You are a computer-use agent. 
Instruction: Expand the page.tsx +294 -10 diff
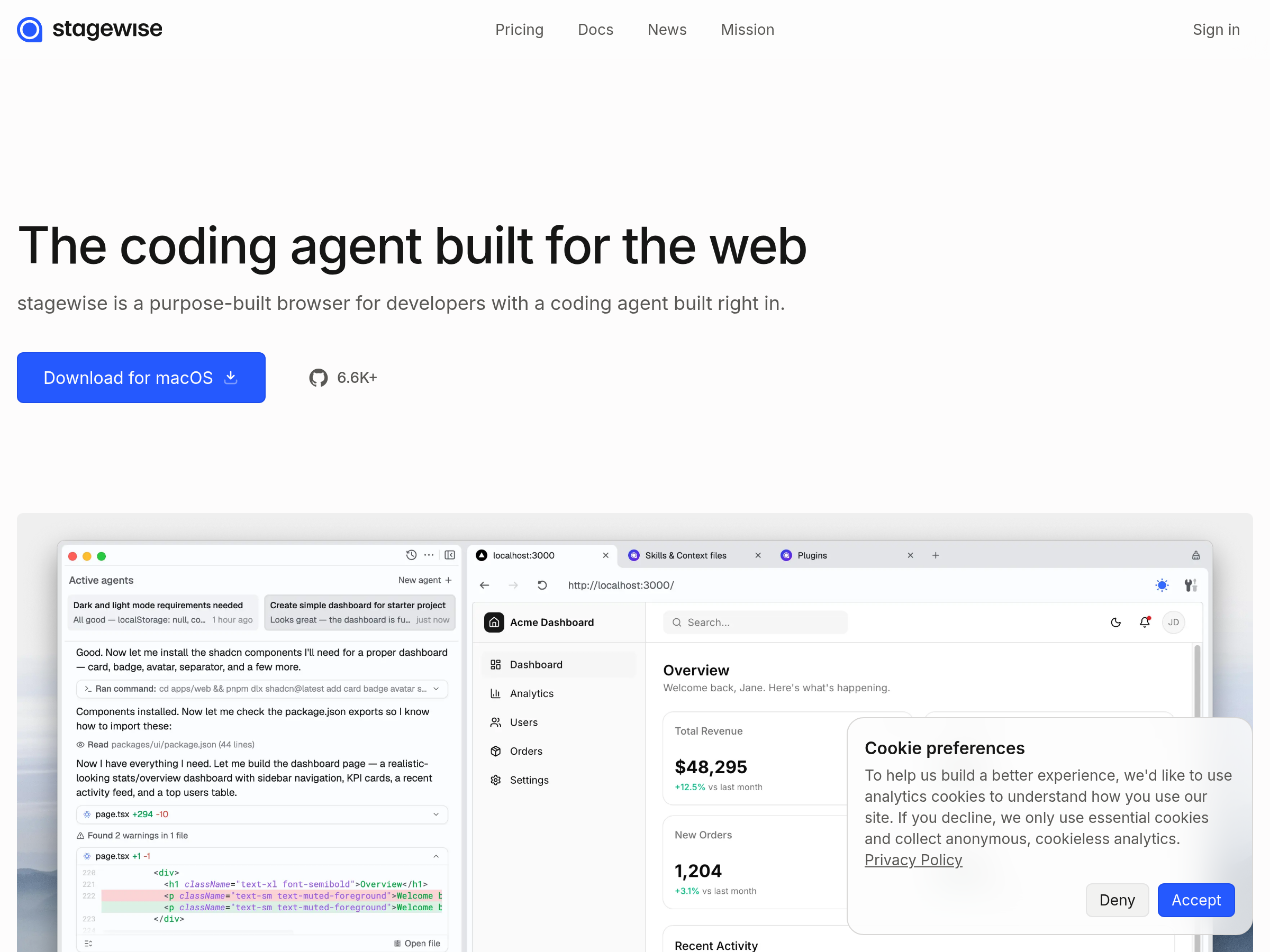[x=436, y=814]
